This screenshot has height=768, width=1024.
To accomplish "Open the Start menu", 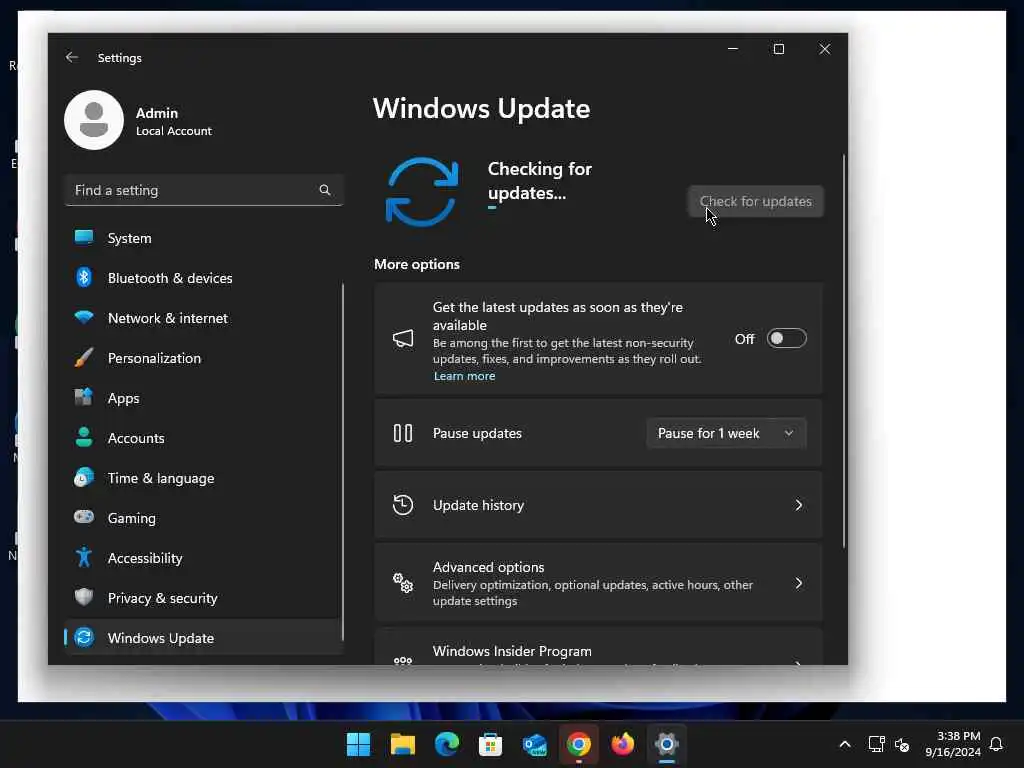I will point(358,744).
